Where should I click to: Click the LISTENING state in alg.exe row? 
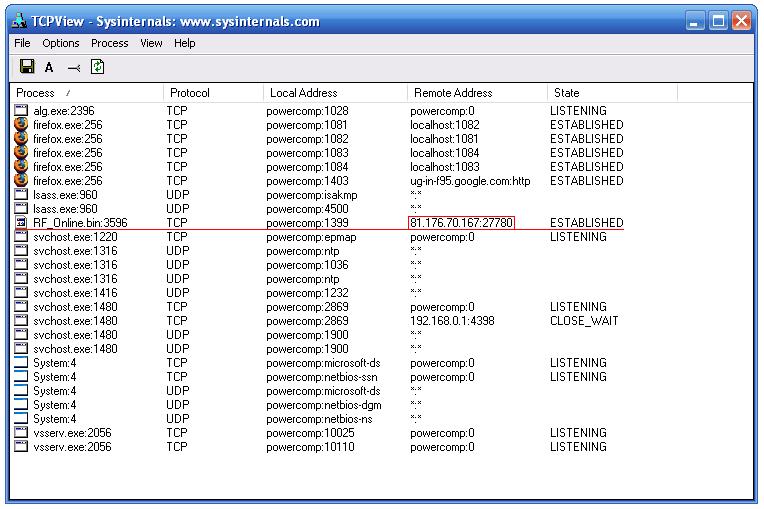[578, 111]
